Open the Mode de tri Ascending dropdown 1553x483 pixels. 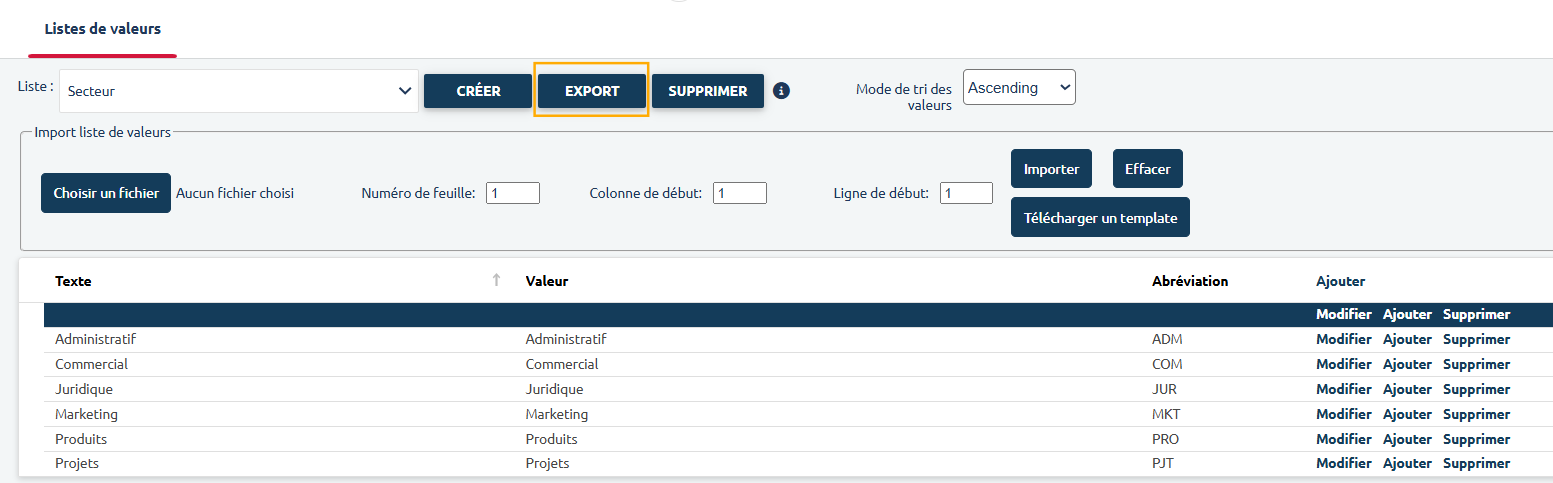(x=1018, y=88)
